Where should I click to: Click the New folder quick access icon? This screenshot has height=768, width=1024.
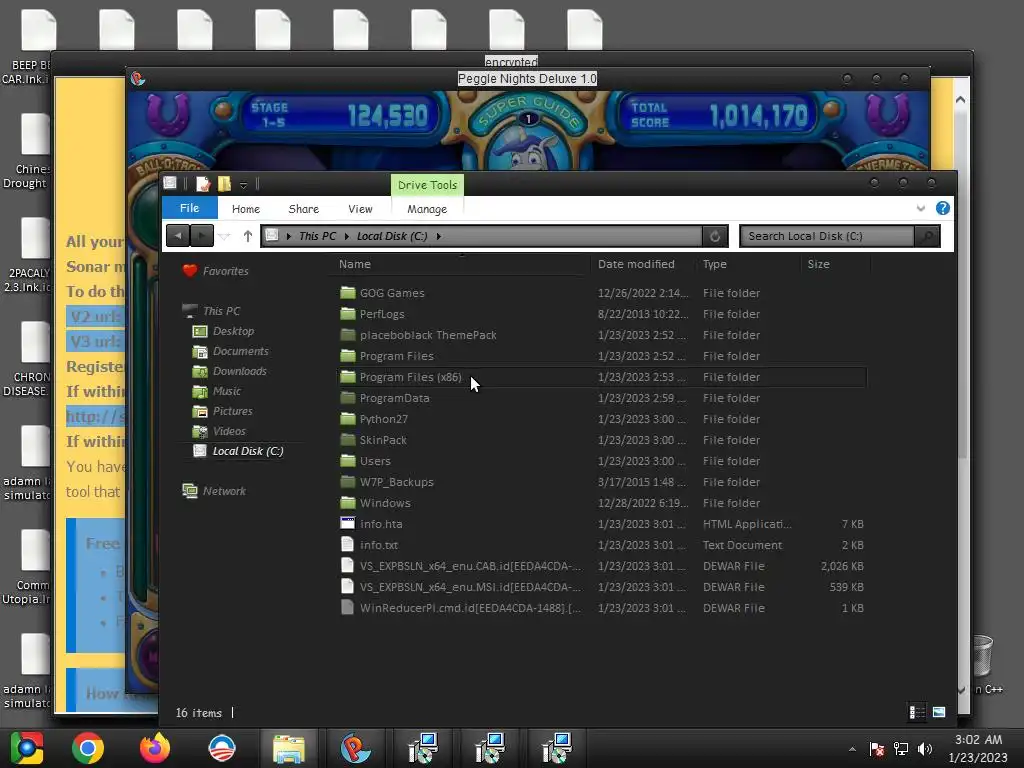tap(224, 184)
